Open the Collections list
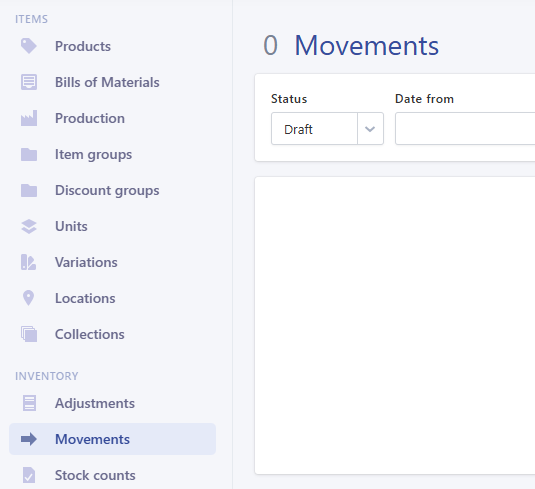The height and width of the screenshot is (489, 535). [x=90, y=334]
